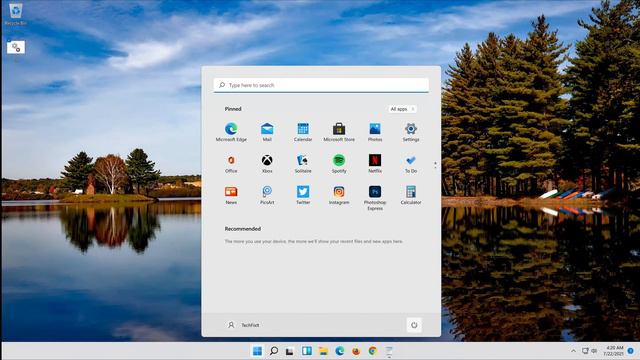The width and height of the screenshot is (640, 360).
Task: Open the To Do app
Action: (411, 164)
